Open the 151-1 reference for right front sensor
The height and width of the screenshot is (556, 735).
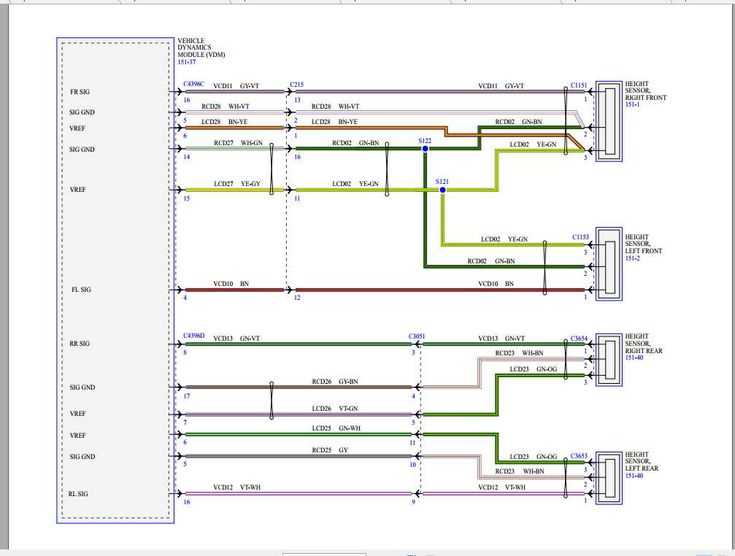[632, 105]
